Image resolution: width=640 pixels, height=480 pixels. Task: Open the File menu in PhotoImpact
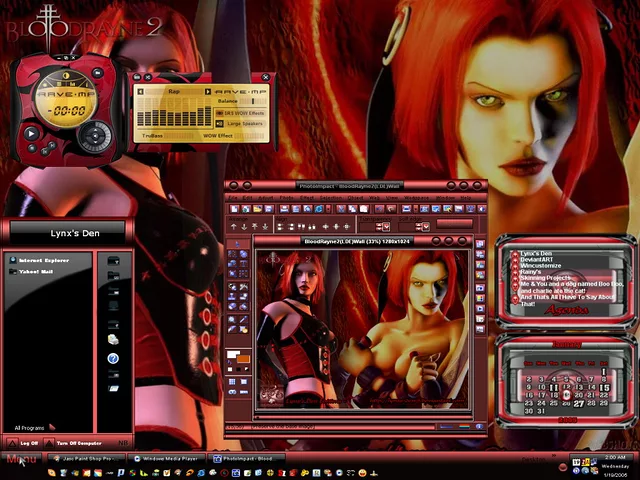point(233,198)
